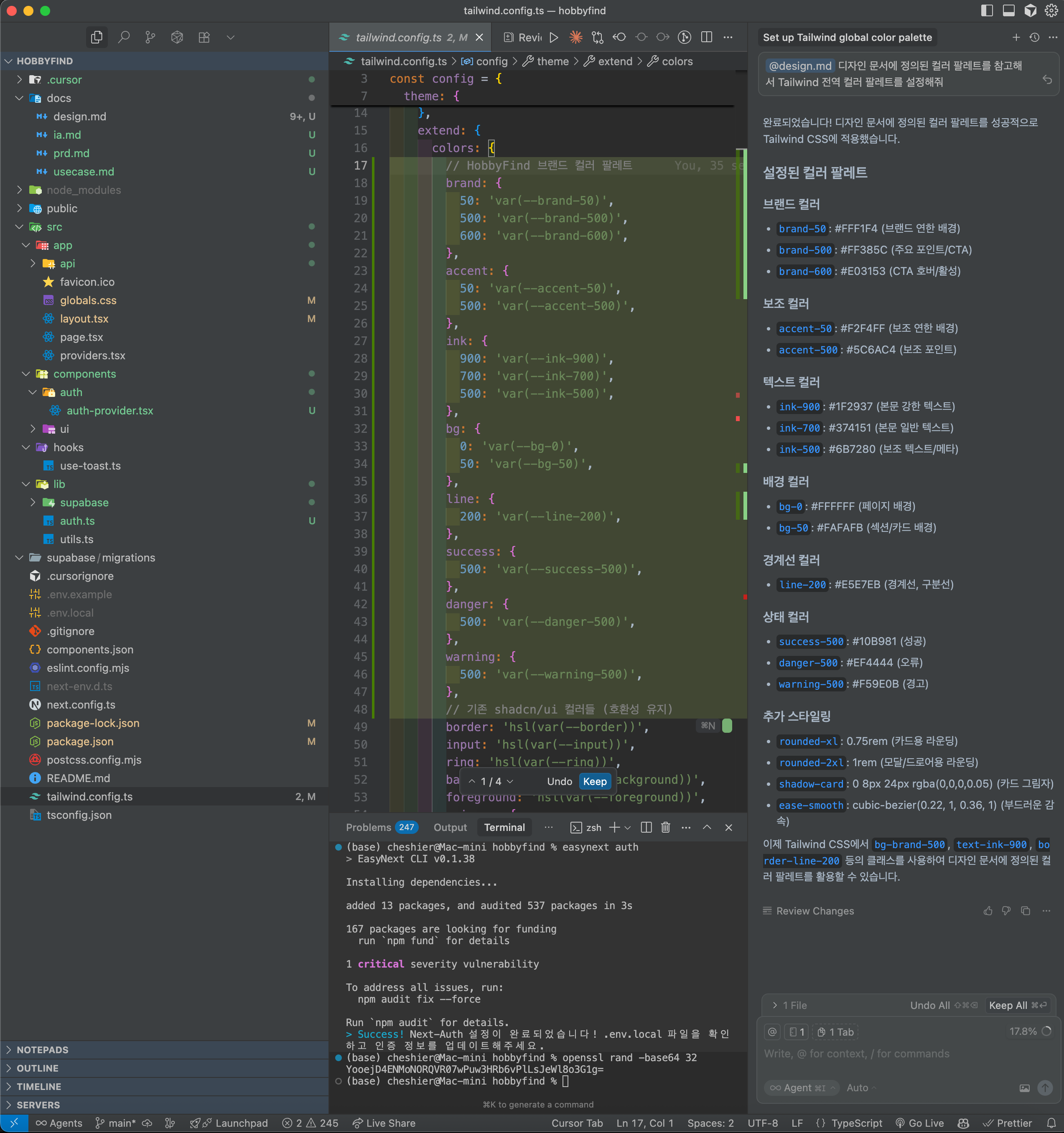The height and width of the screenshot is (1133, 1064).
Task: Toggle the bottom panel layout icon
Action: click(1009, 11)
